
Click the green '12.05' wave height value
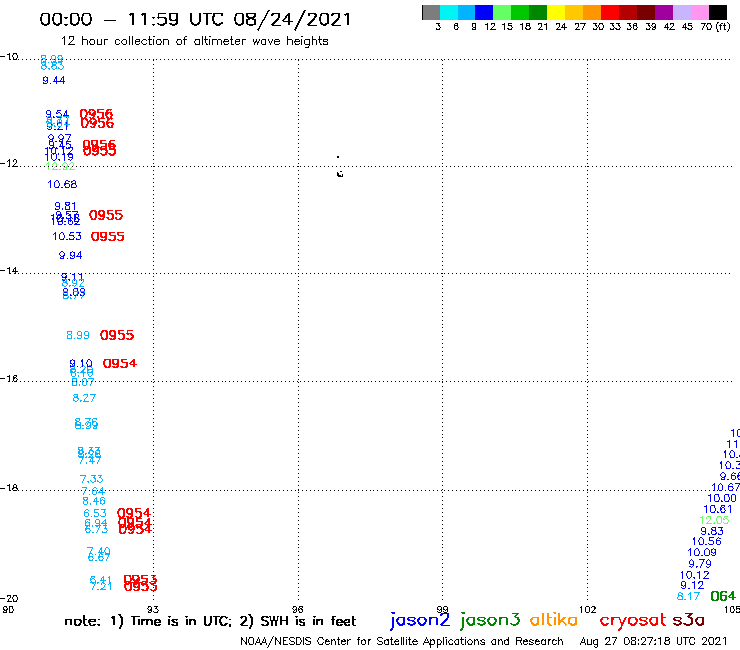(x=714, y=520)
